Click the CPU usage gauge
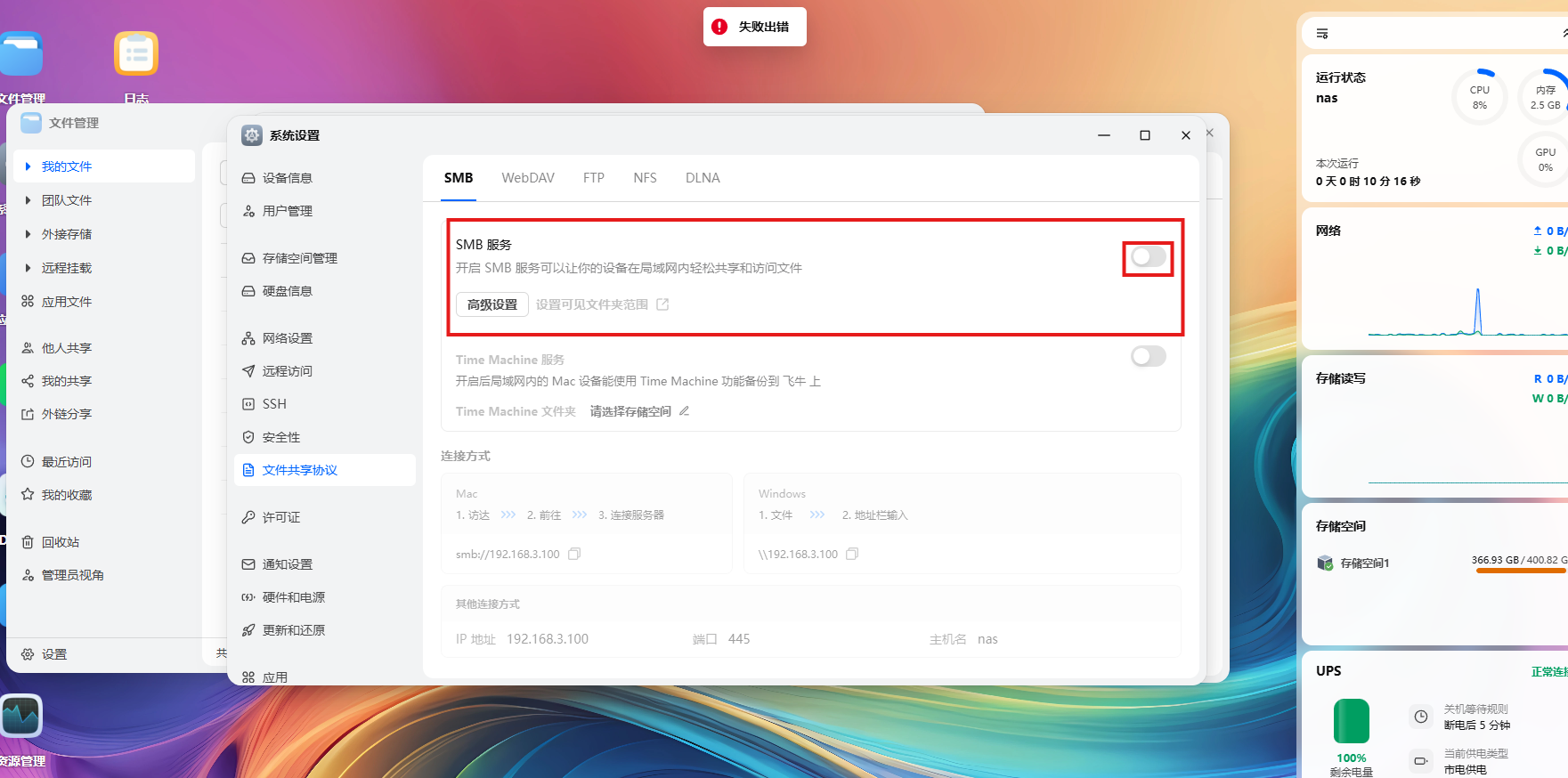The height and width of the screenshot is (778, 1568). pyautogui.click(x=1479, y=97)
